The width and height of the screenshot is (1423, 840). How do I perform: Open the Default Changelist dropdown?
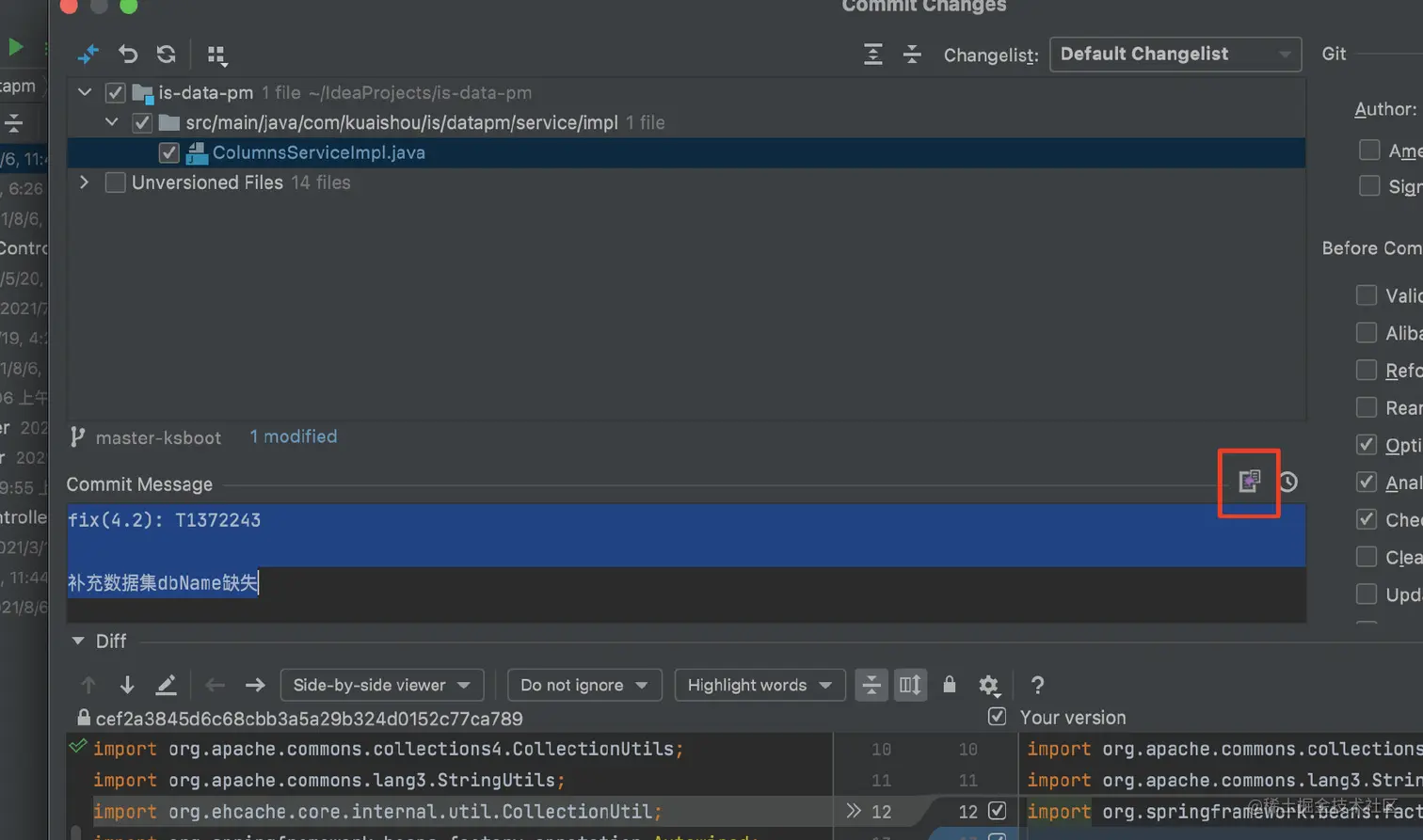1175,54
